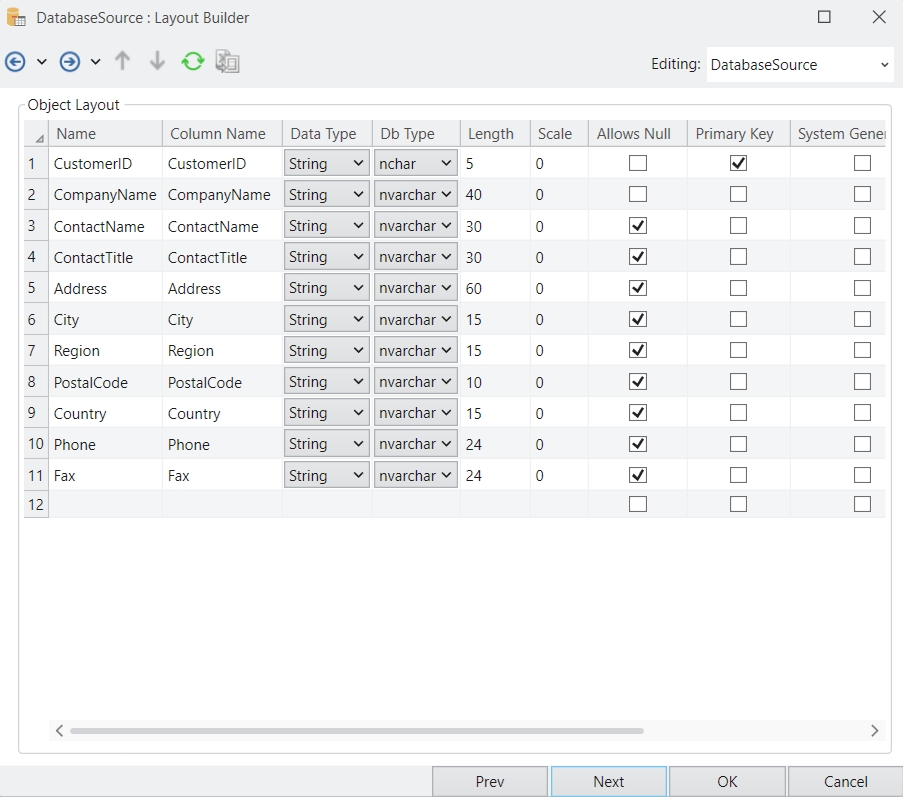Click the select-all corner triangle of grid
Viewport: 903px width, 797px height.
pyautogui.click(x=38, y=136)
